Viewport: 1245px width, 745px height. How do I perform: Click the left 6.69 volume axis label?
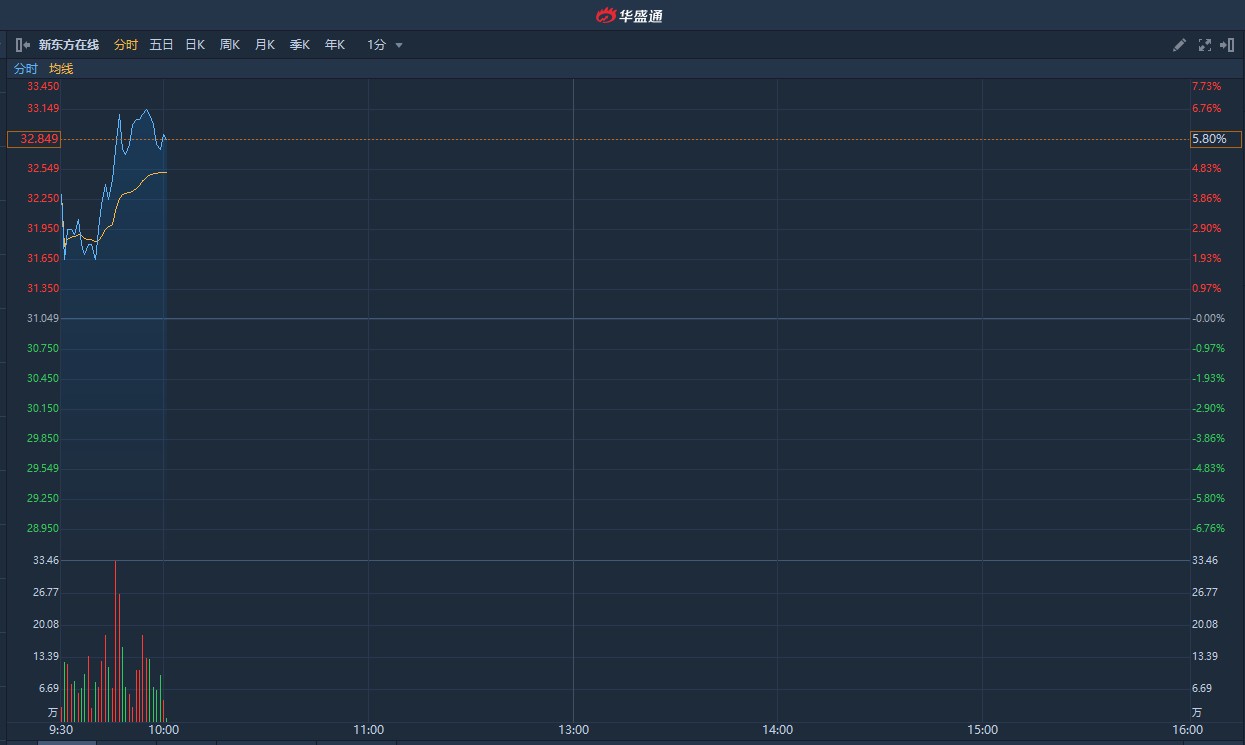click(49, 688)
